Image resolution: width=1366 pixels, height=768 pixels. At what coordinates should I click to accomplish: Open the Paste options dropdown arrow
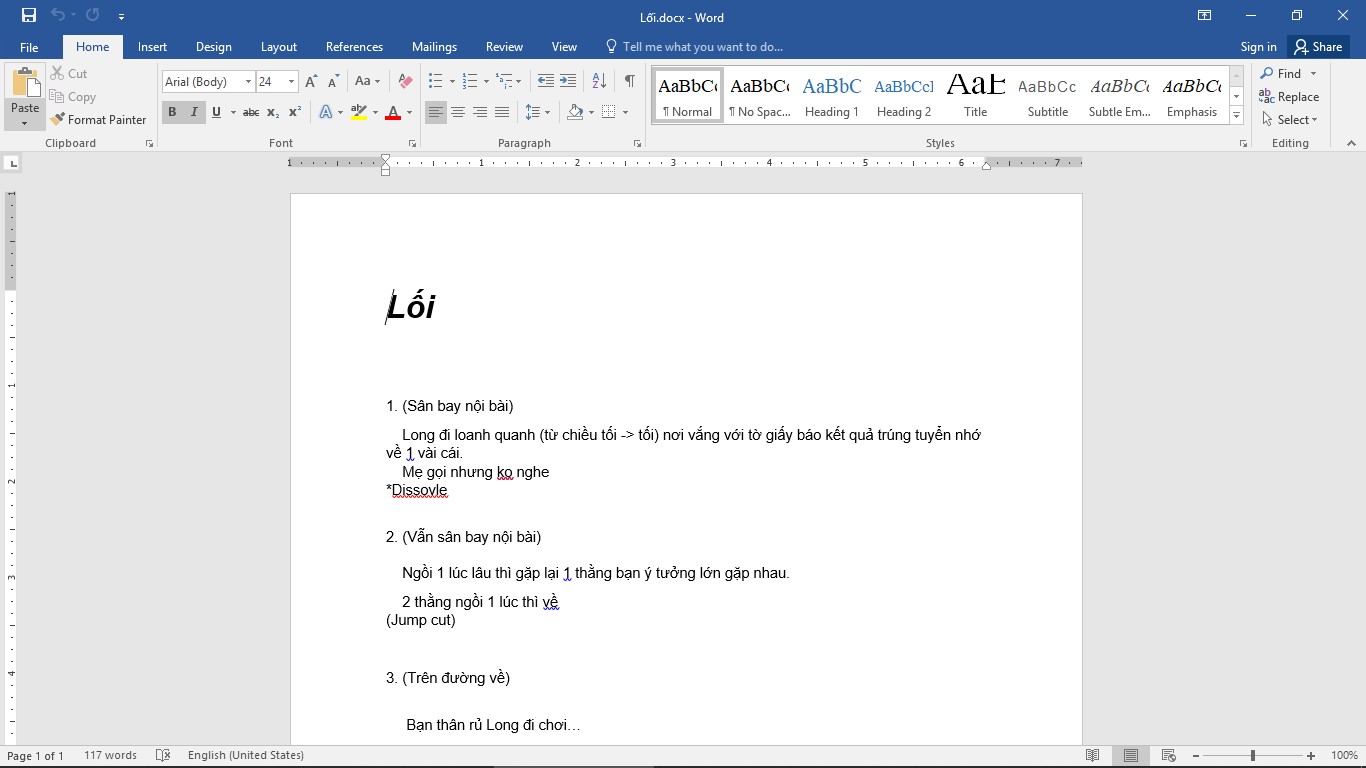pos(25,124)
